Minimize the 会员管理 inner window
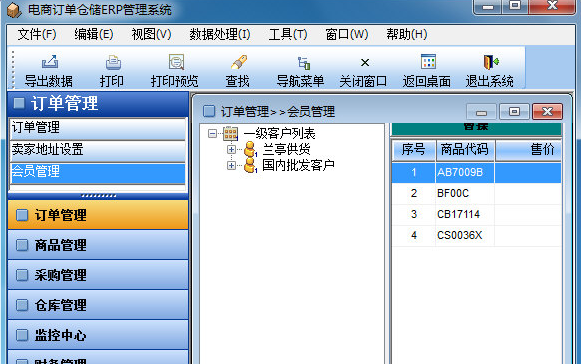The height and width of the screenshot is (364, 581). (481, 112)
